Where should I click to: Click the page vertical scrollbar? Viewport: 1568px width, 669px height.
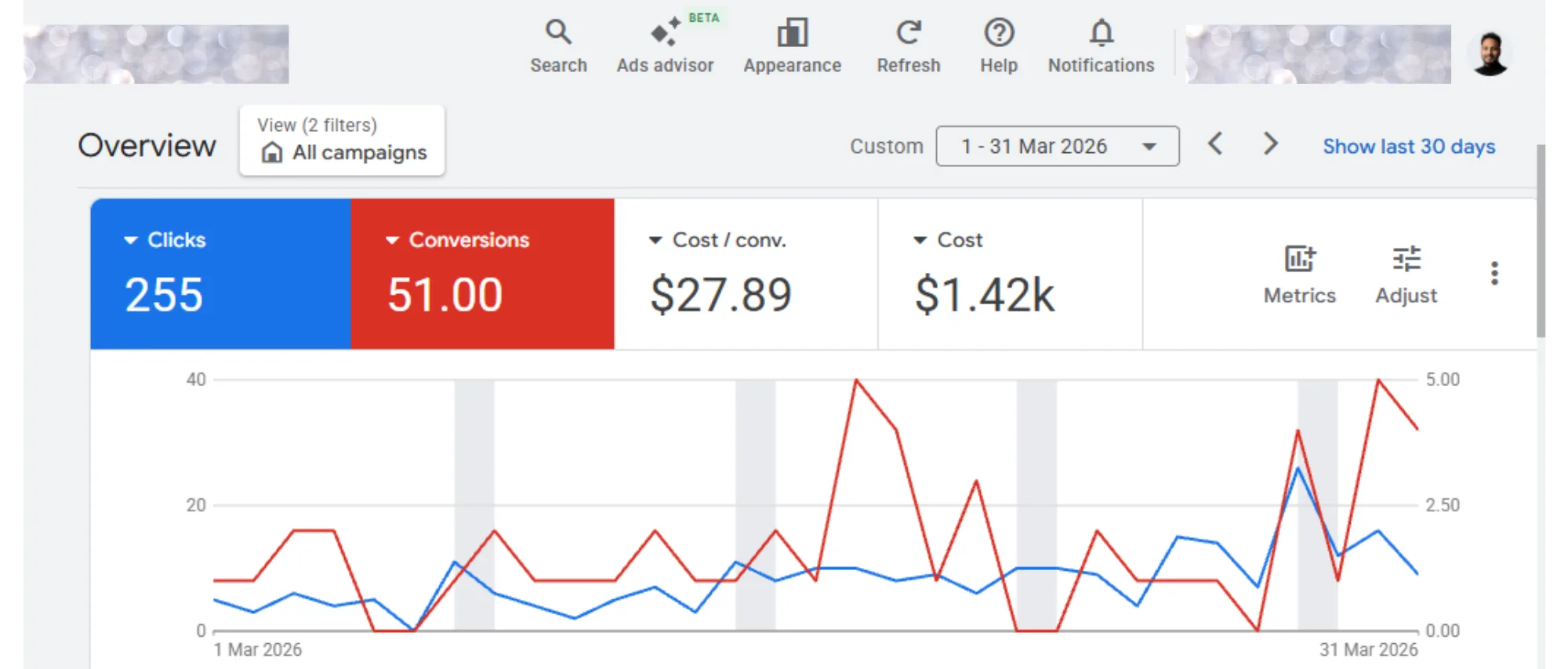tap(1541, 240)
